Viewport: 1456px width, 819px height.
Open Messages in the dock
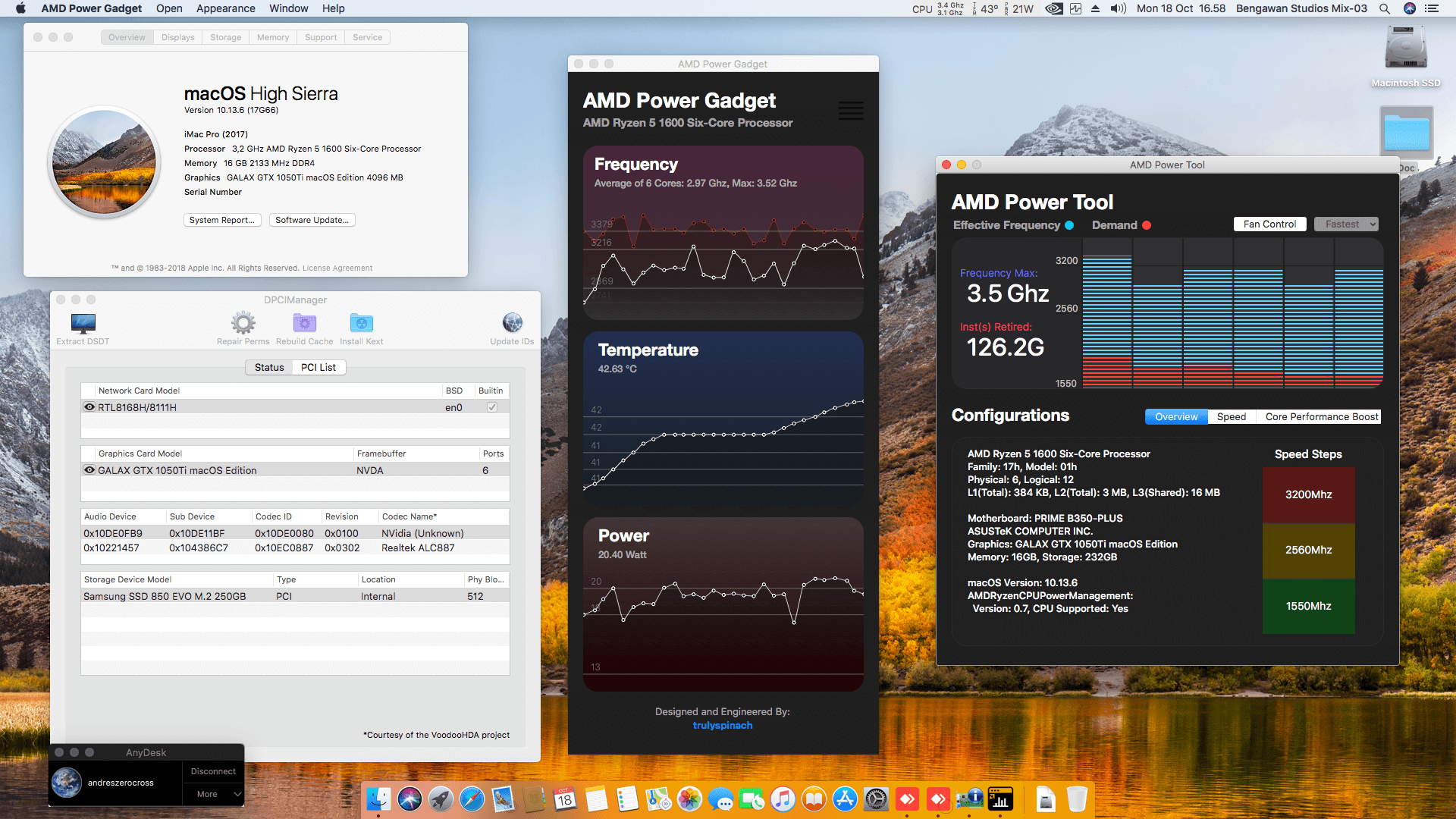point(720,799)
